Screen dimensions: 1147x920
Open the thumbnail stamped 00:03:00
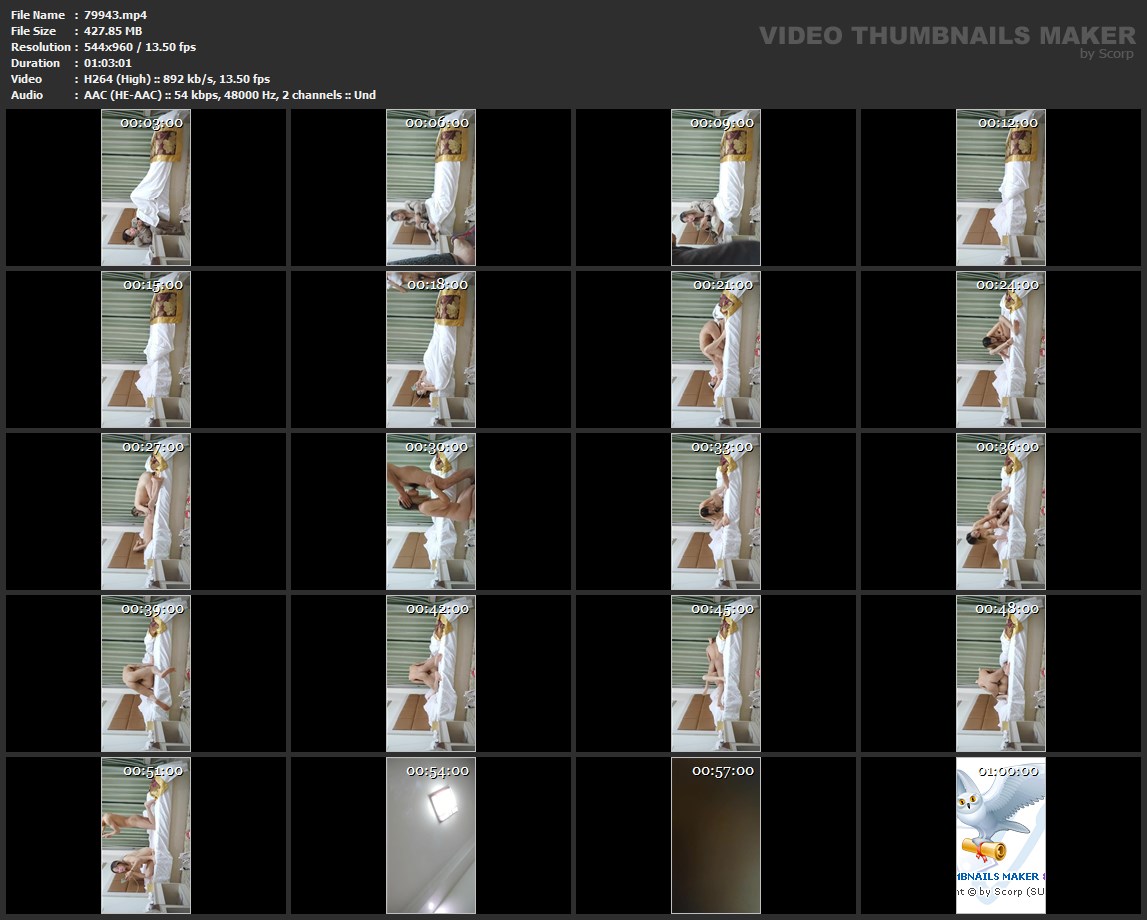[x=146, y=187]
